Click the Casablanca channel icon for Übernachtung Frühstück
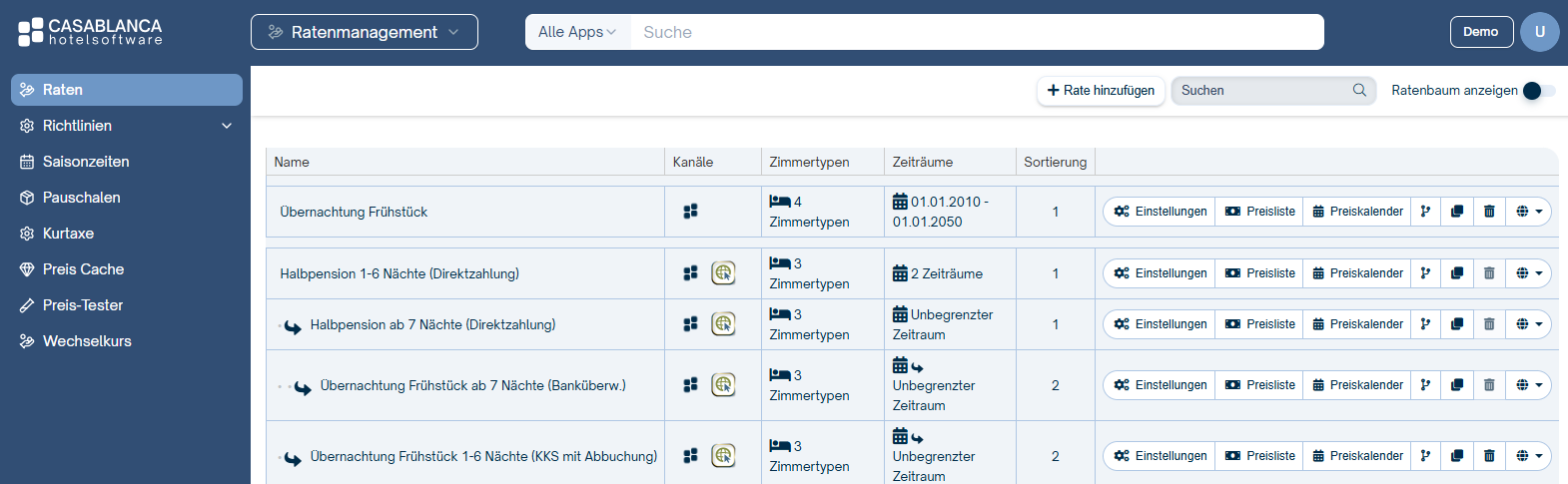 point(690,212)
